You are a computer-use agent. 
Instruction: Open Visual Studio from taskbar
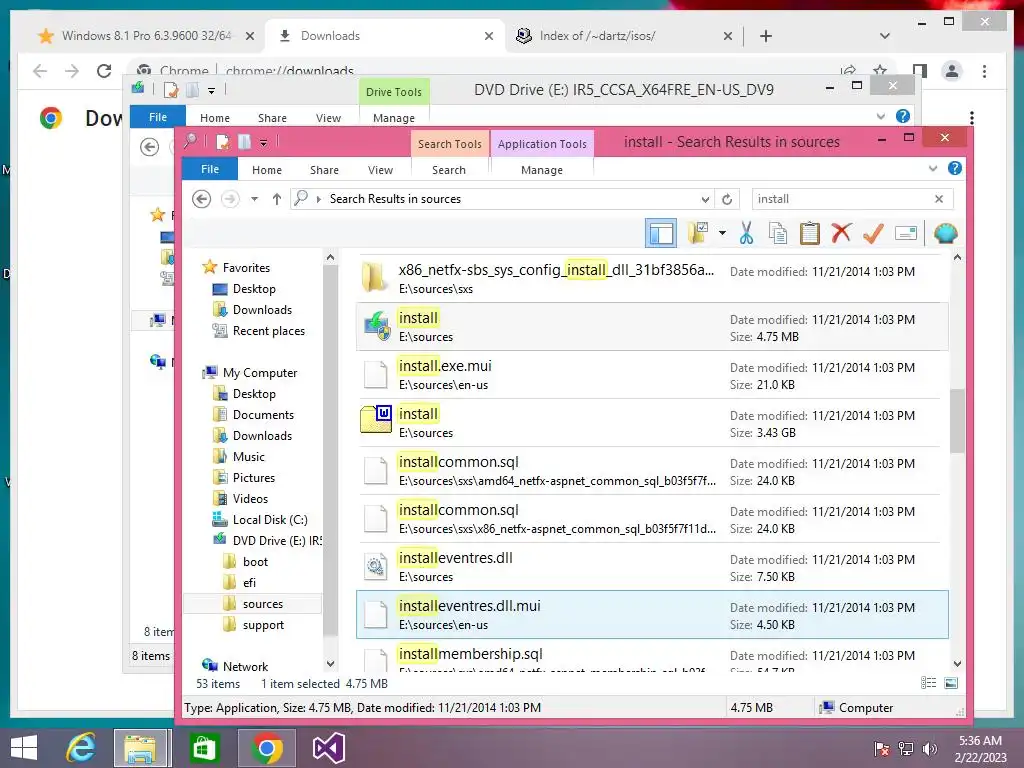click(x=328, y=748)
